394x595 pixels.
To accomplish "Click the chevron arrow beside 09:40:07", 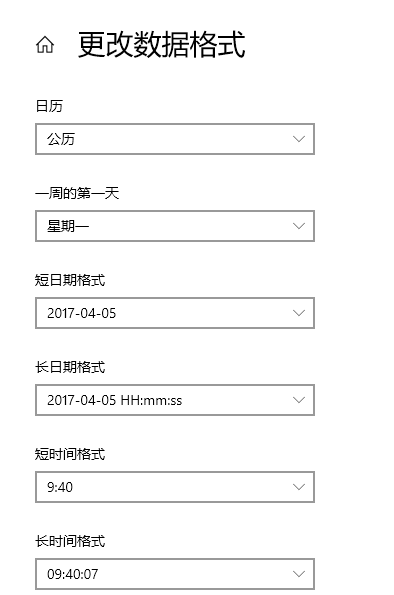I will [x=299, y=574].
